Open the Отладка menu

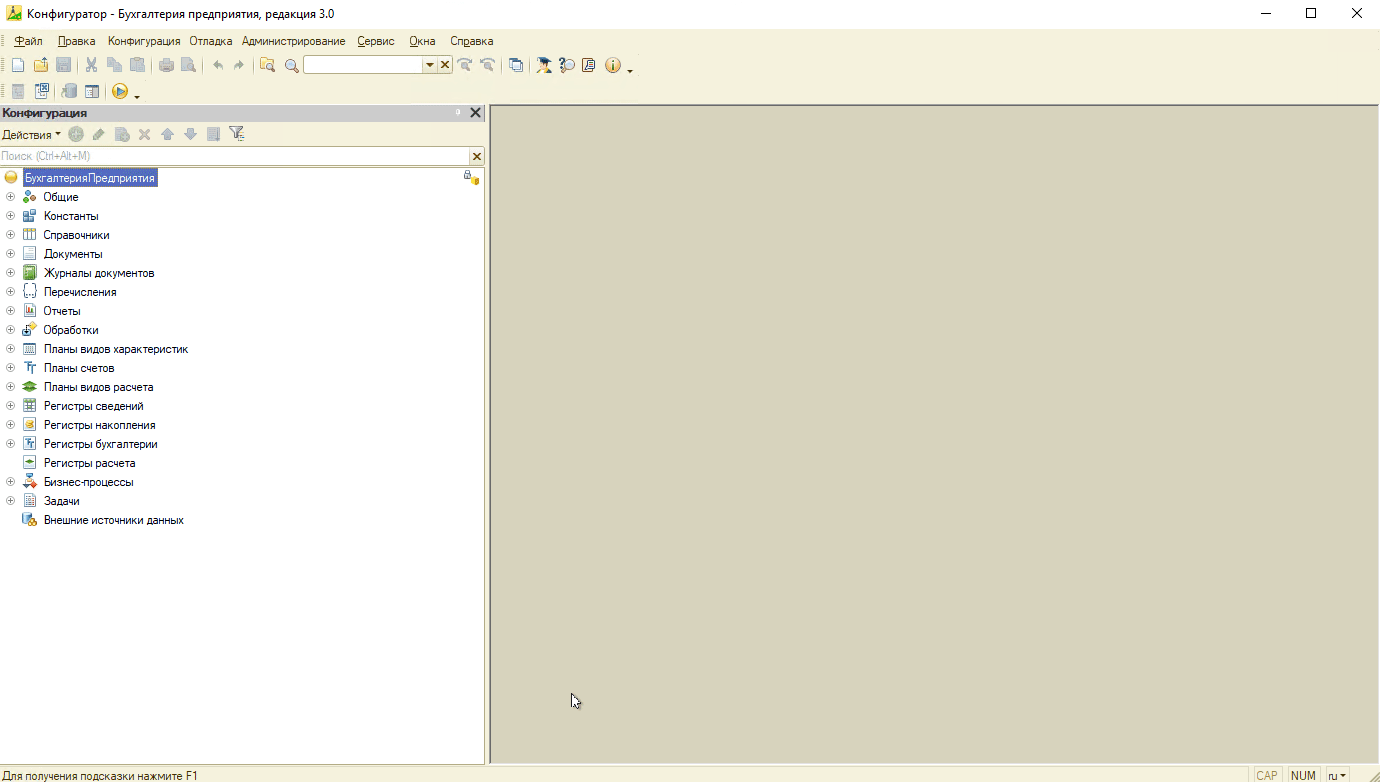(211, 41)
